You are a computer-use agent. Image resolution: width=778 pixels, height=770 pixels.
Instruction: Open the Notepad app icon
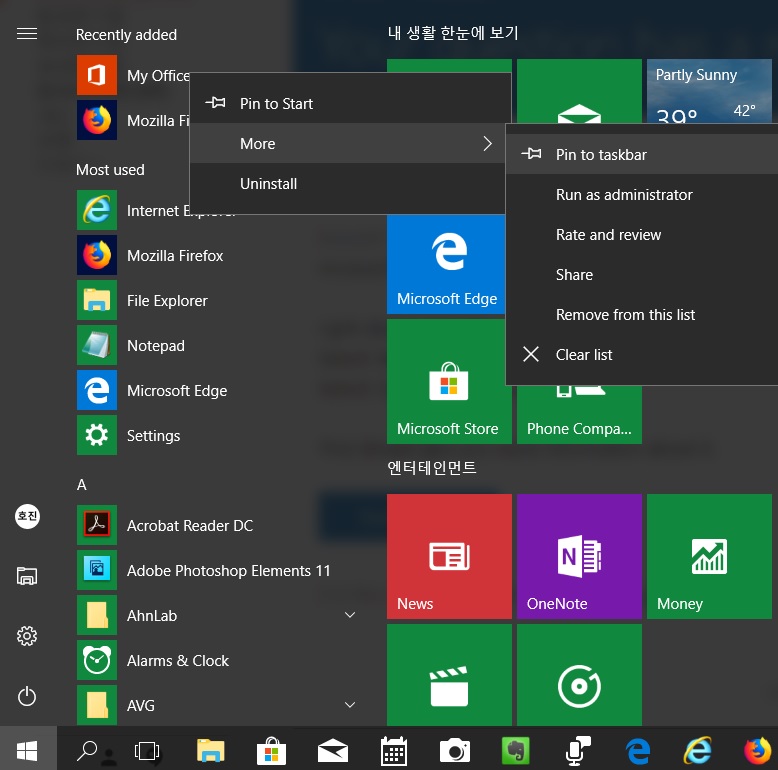coord(97,345)
